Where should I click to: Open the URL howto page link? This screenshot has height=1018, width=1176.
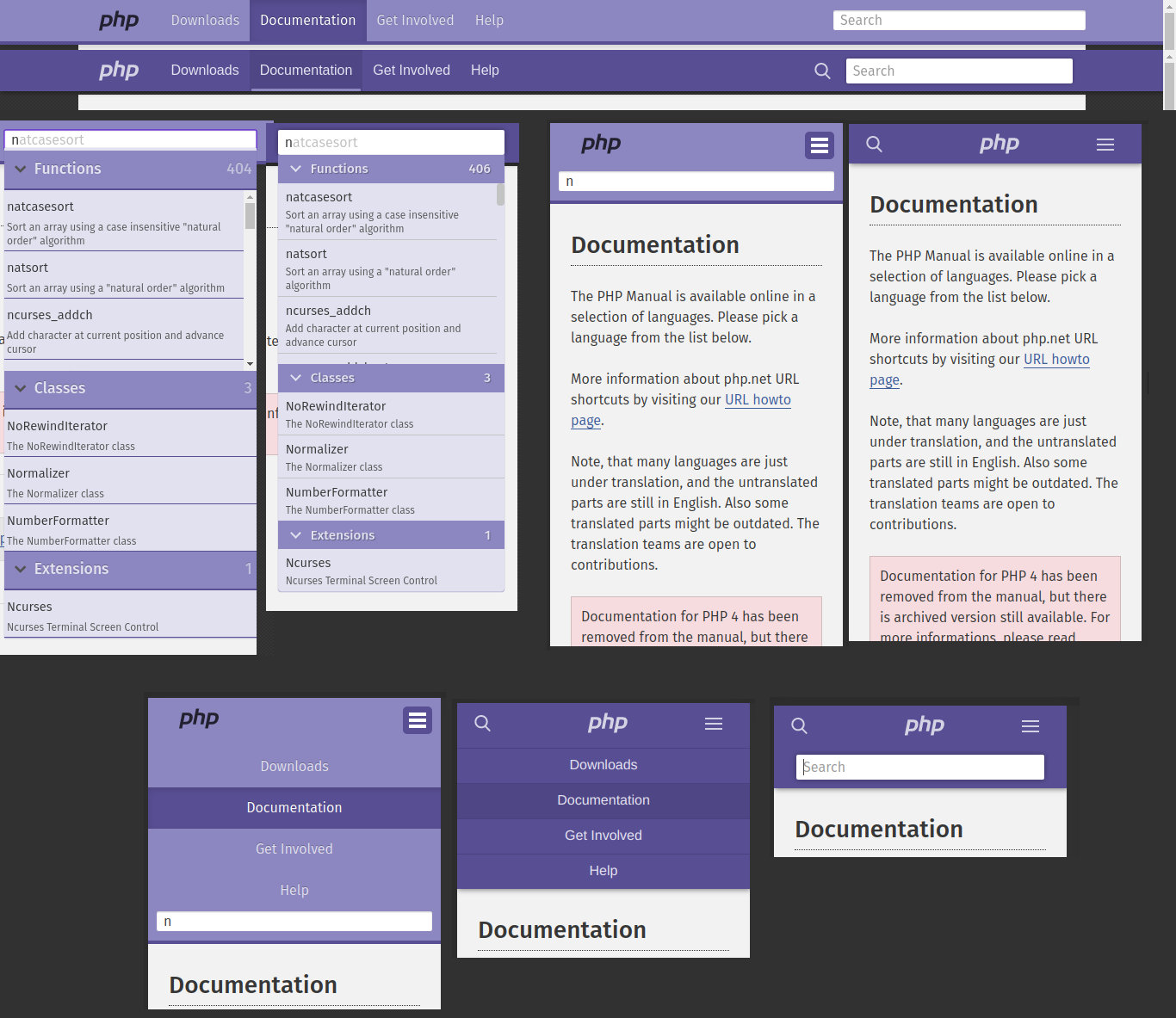click(x=758, y=399)
